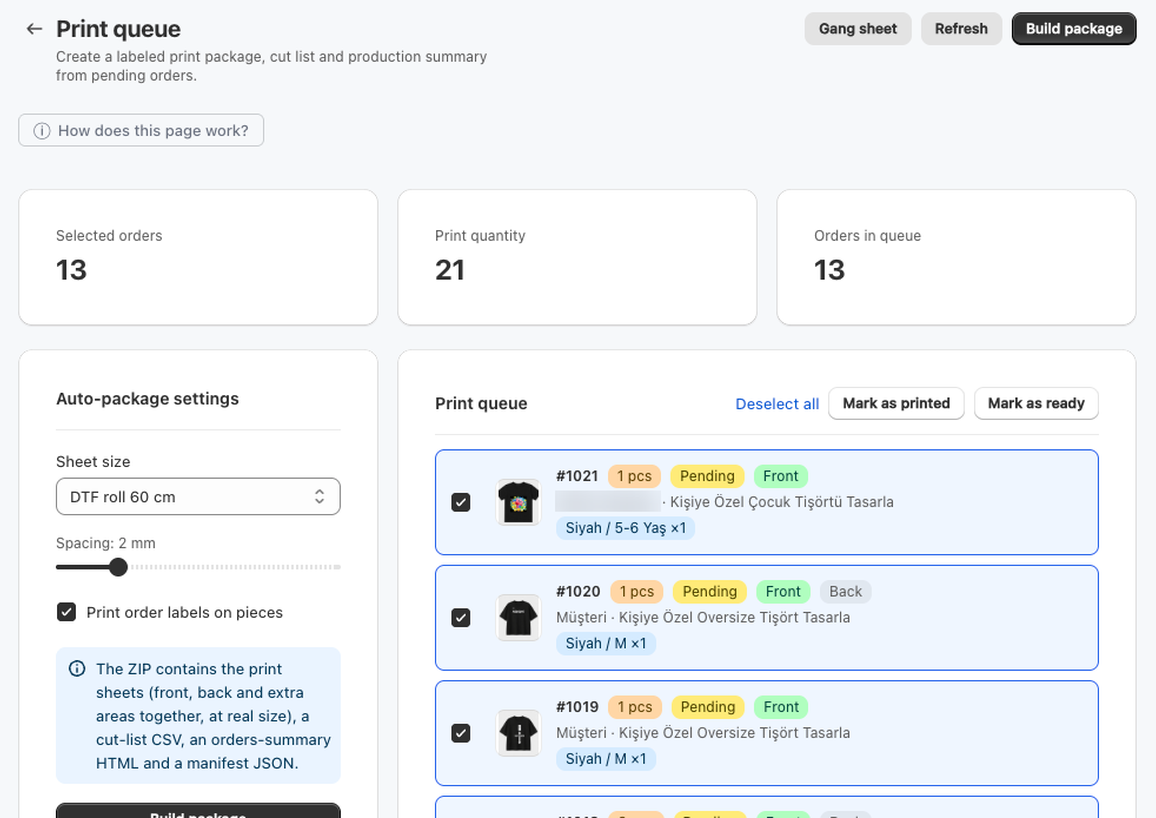
Task: Click top Build package button
Action: point(1073,29)
